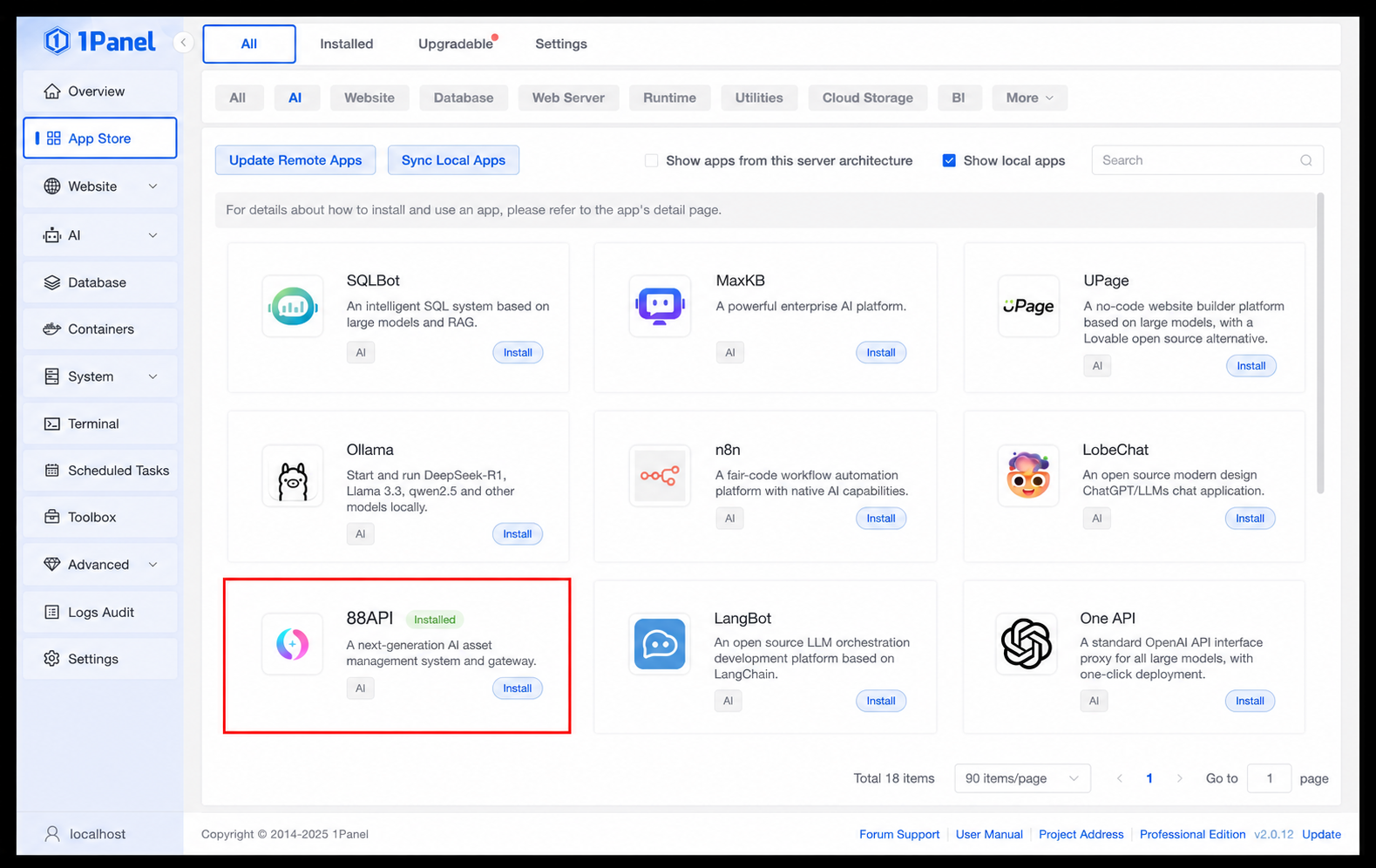Collapse the sidebar with the arrow button
This screenshot has height=868, width=1376.
tap(183, 42)
